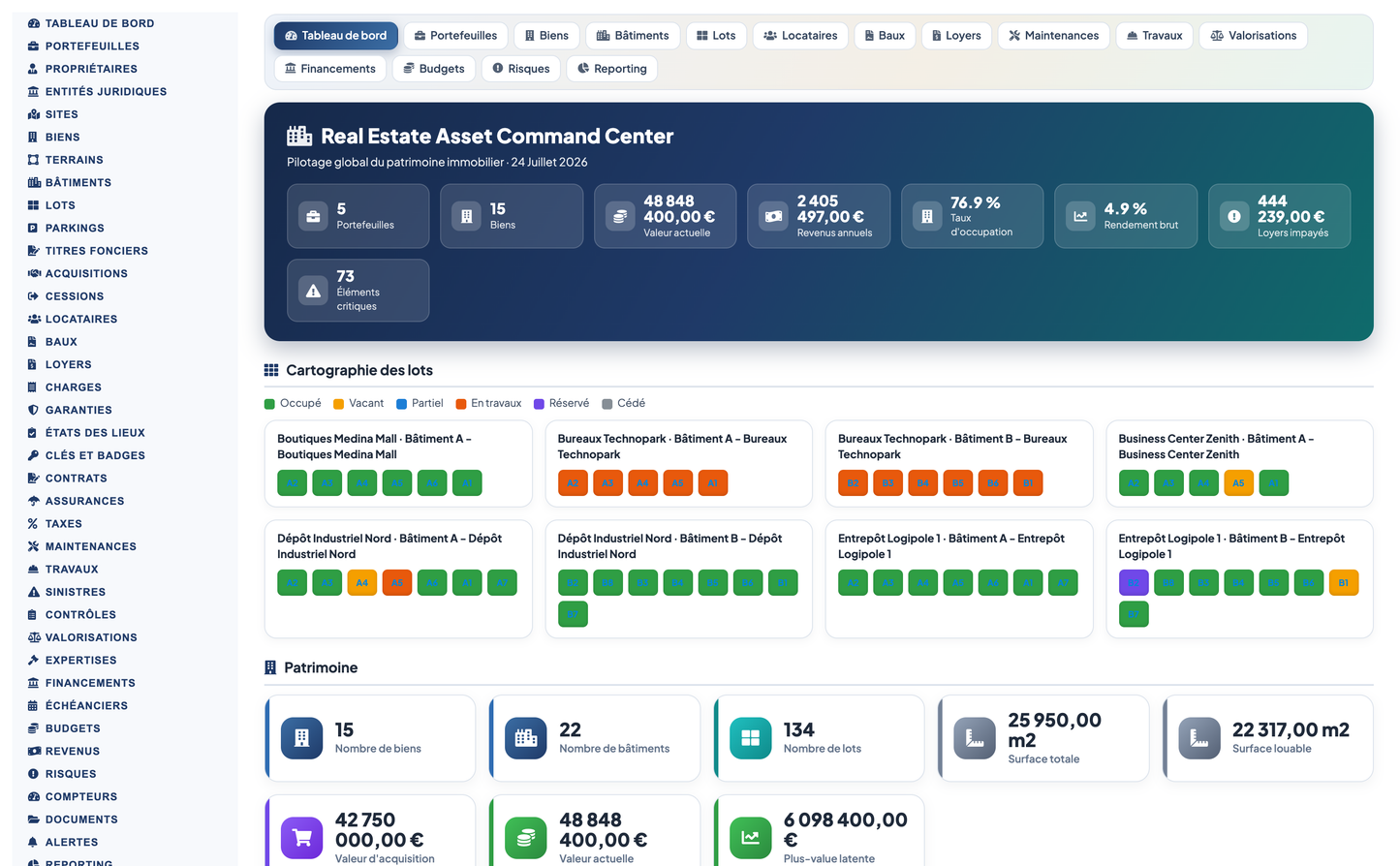
Task: Click the ruler icon in Surface totale card
Action: point(975,738)
